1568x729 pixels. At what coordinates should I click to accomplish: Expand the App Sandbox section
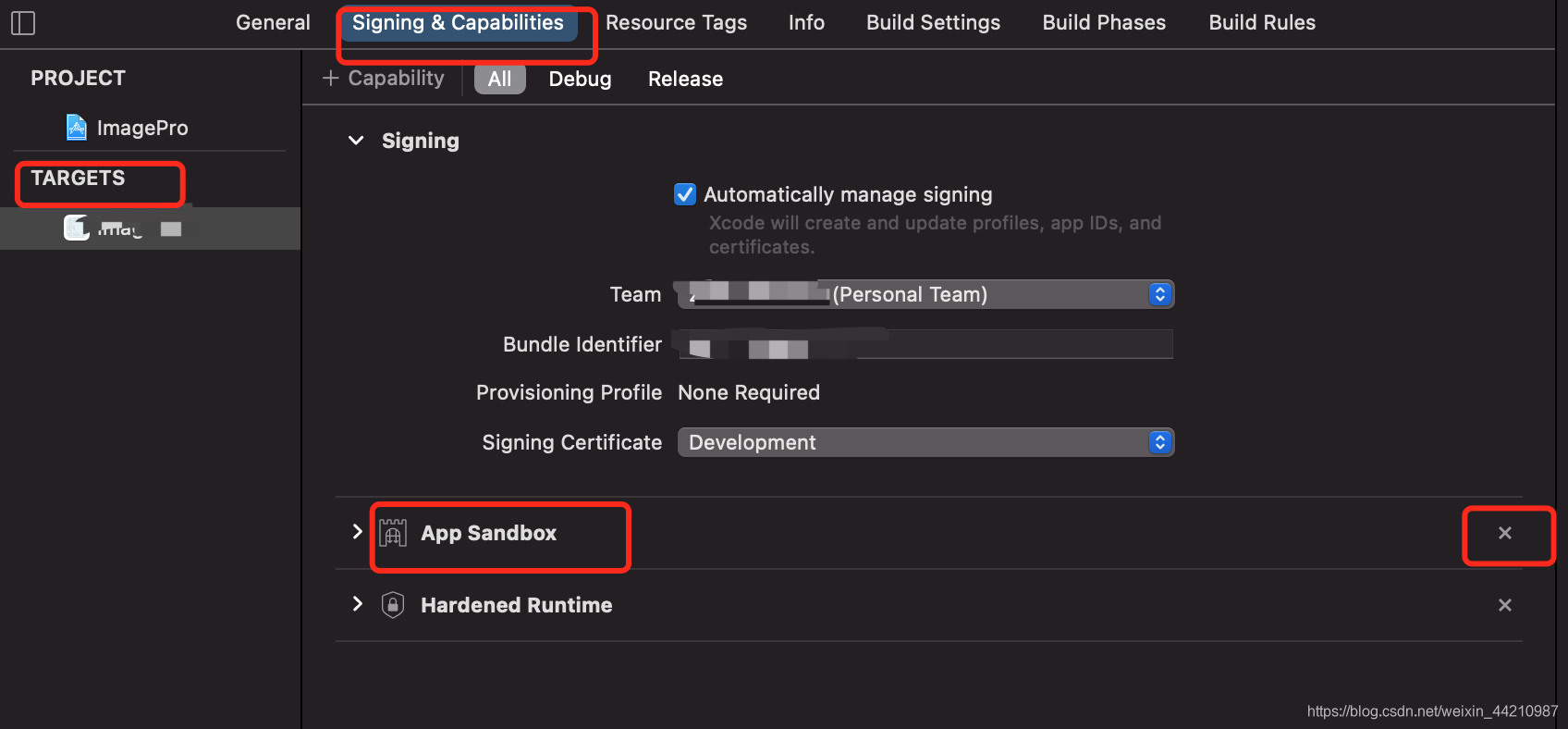(x=358, y=532)
